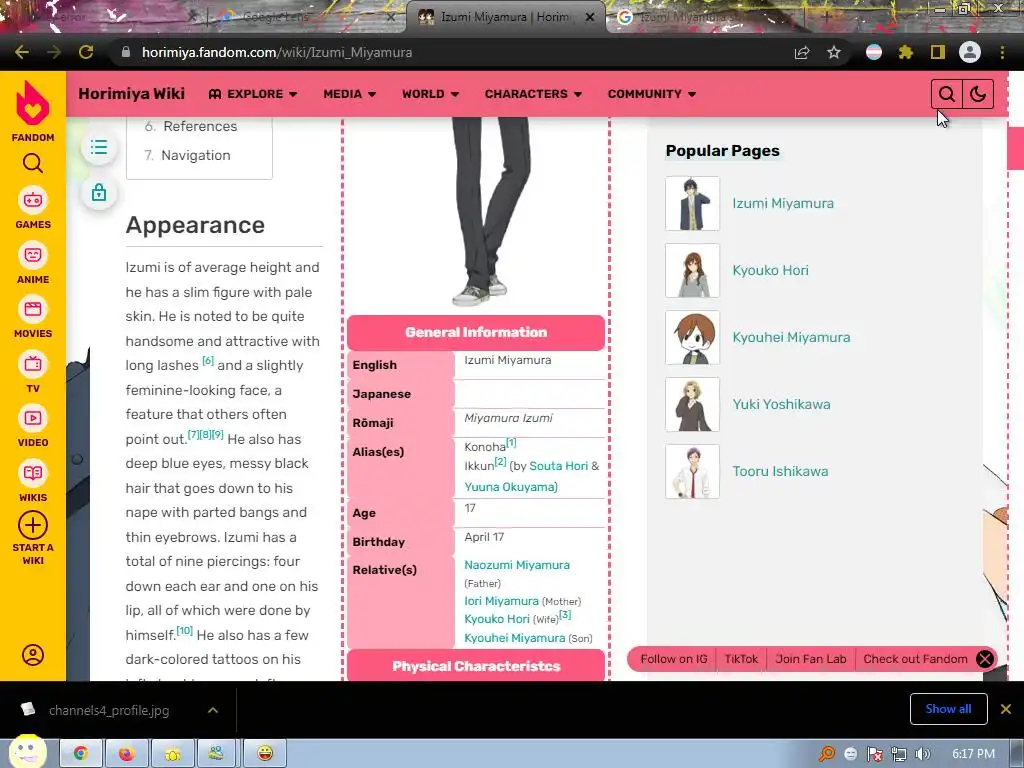Open Kyouhei Miyamura relative link
The height and width of the screenshot is (768, 1024).
(515, 638)
